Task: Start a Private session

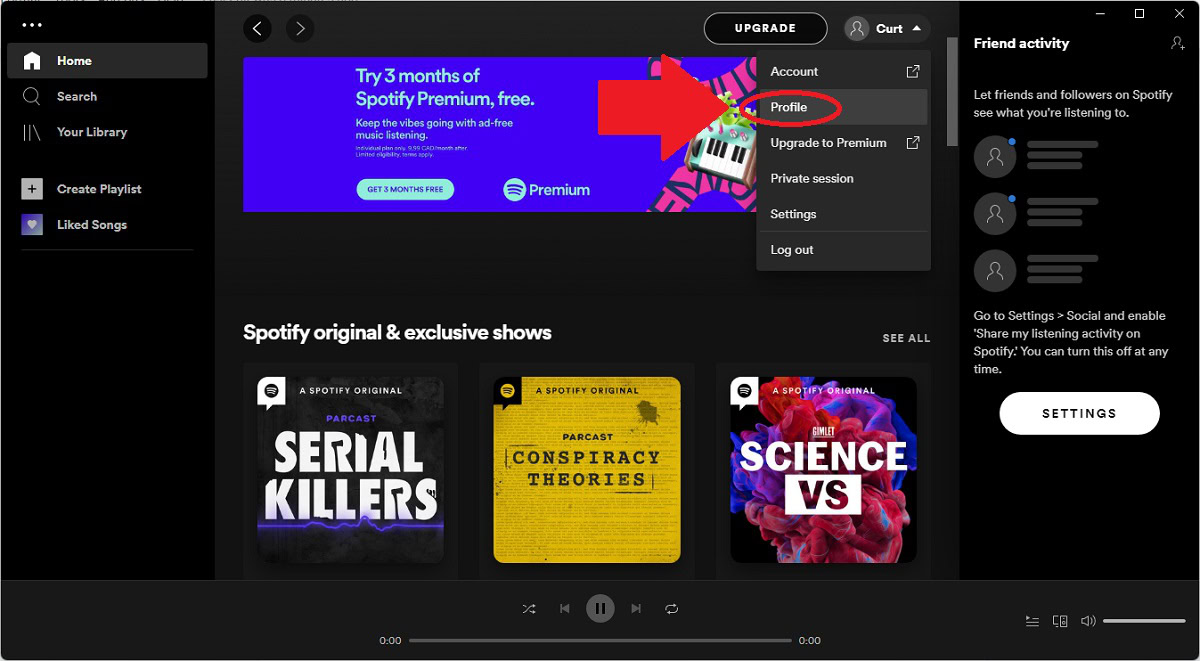Action: (x=844, y=179)
